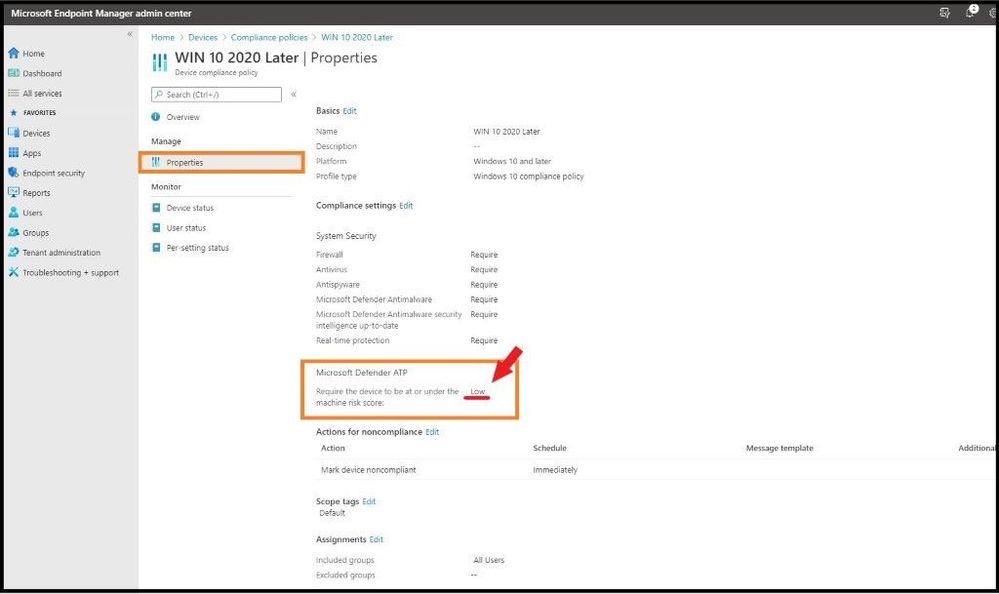
Task: Focus the Search (Ctrl+/) field
Action: click(x=217, y=94)
